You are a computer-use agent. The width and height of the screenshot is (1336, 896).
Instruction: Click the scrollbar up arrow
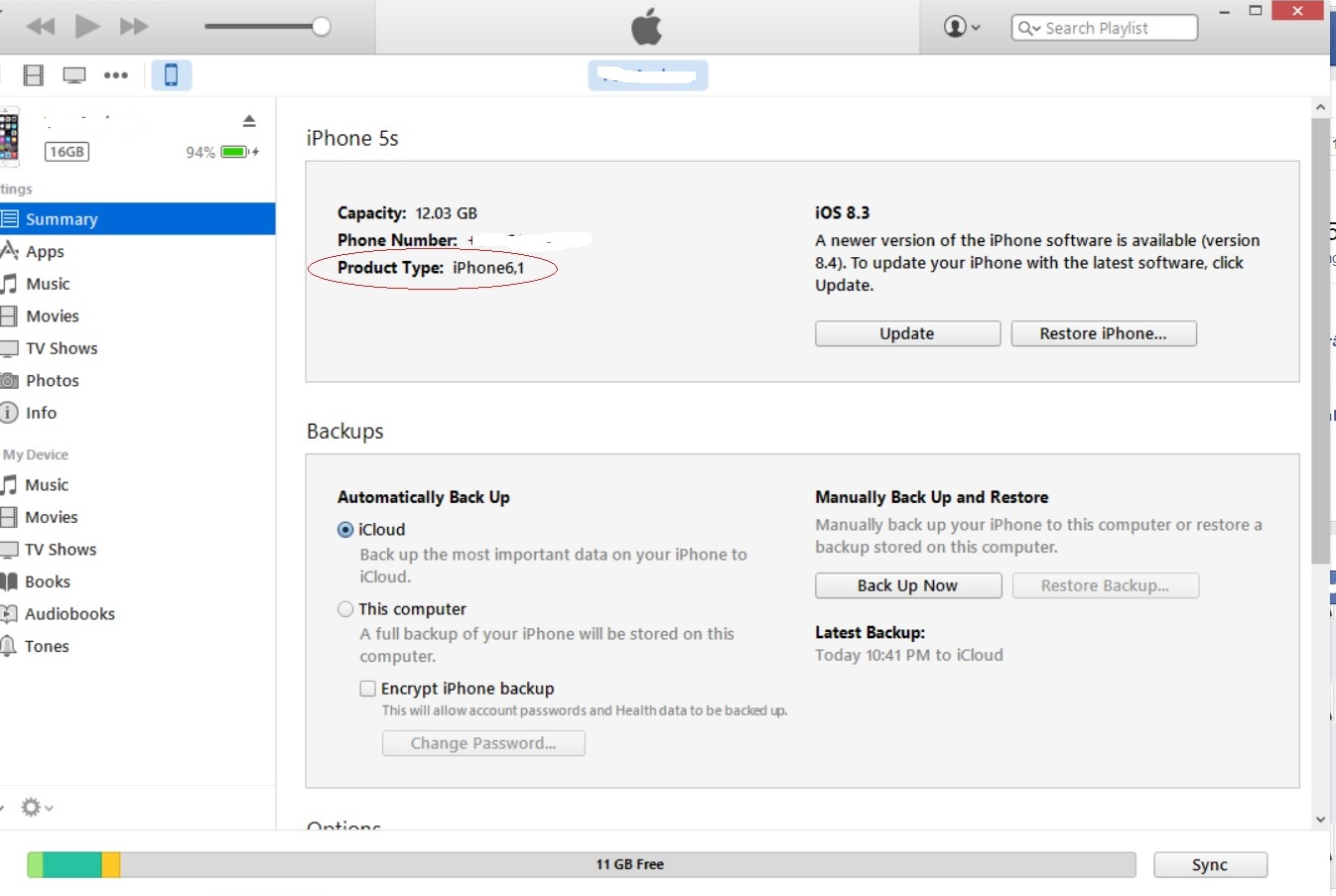point(1320,107)
